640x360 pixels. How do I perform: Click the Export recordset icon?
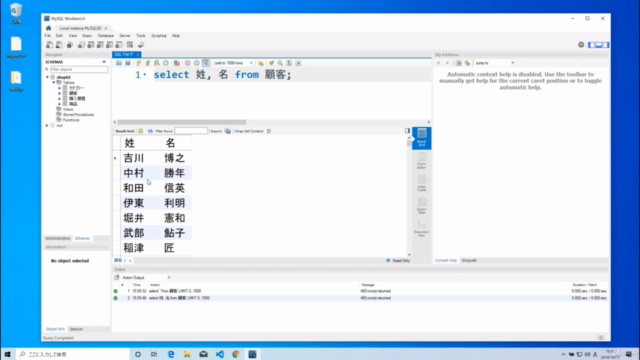pos(228,131)
